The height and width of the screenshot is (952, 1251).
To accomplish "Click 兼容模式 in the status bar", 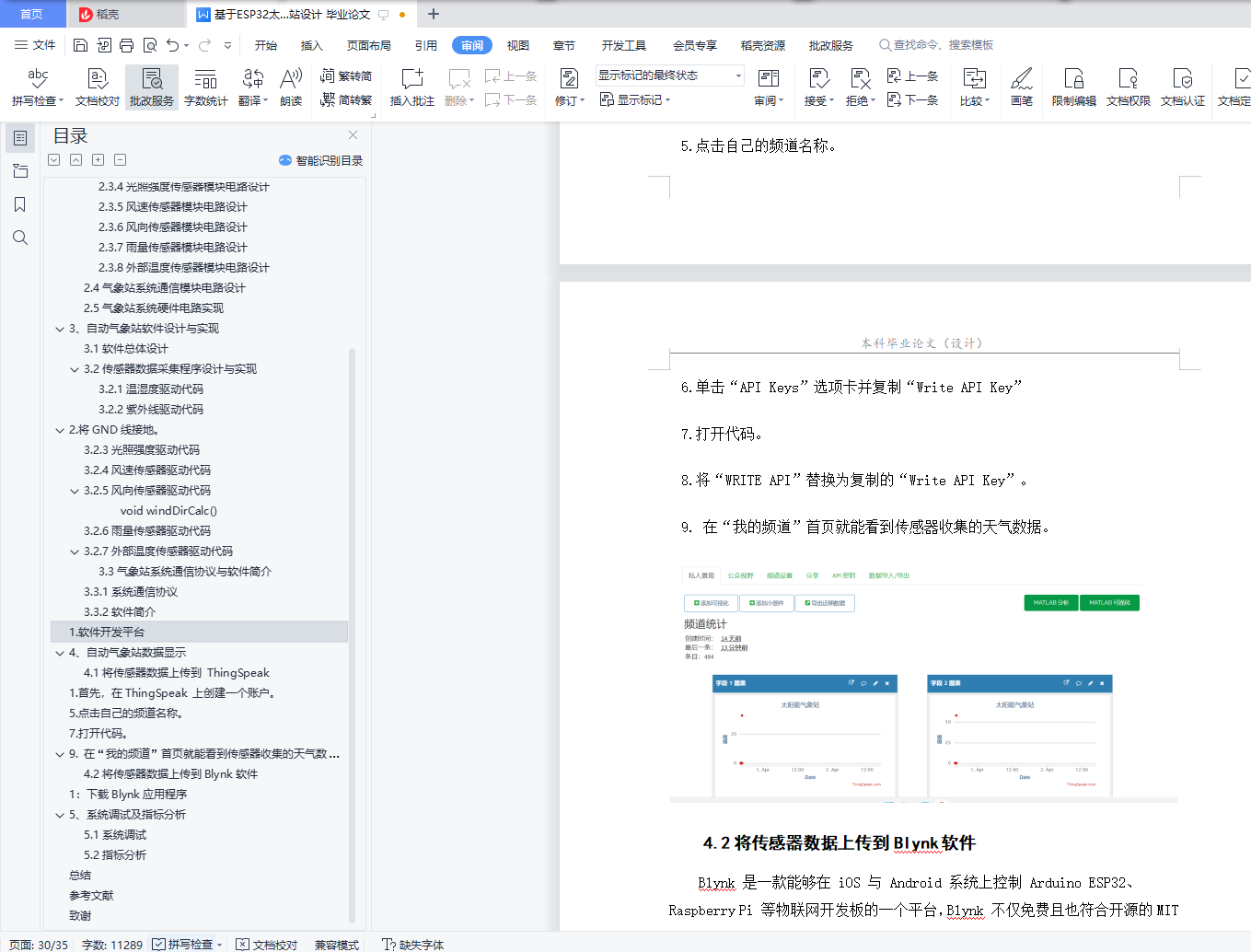I will [337, 945].
